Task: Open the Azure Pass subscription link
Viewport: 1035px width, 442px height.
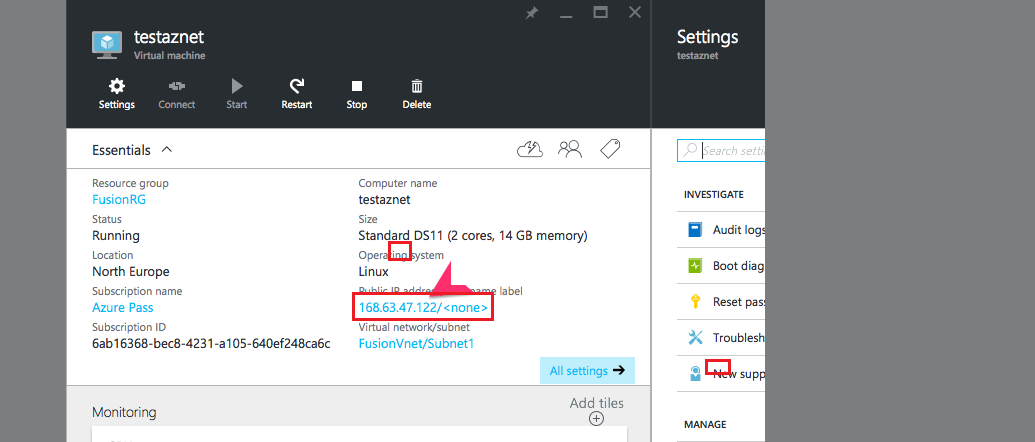Action: point(123,307)
